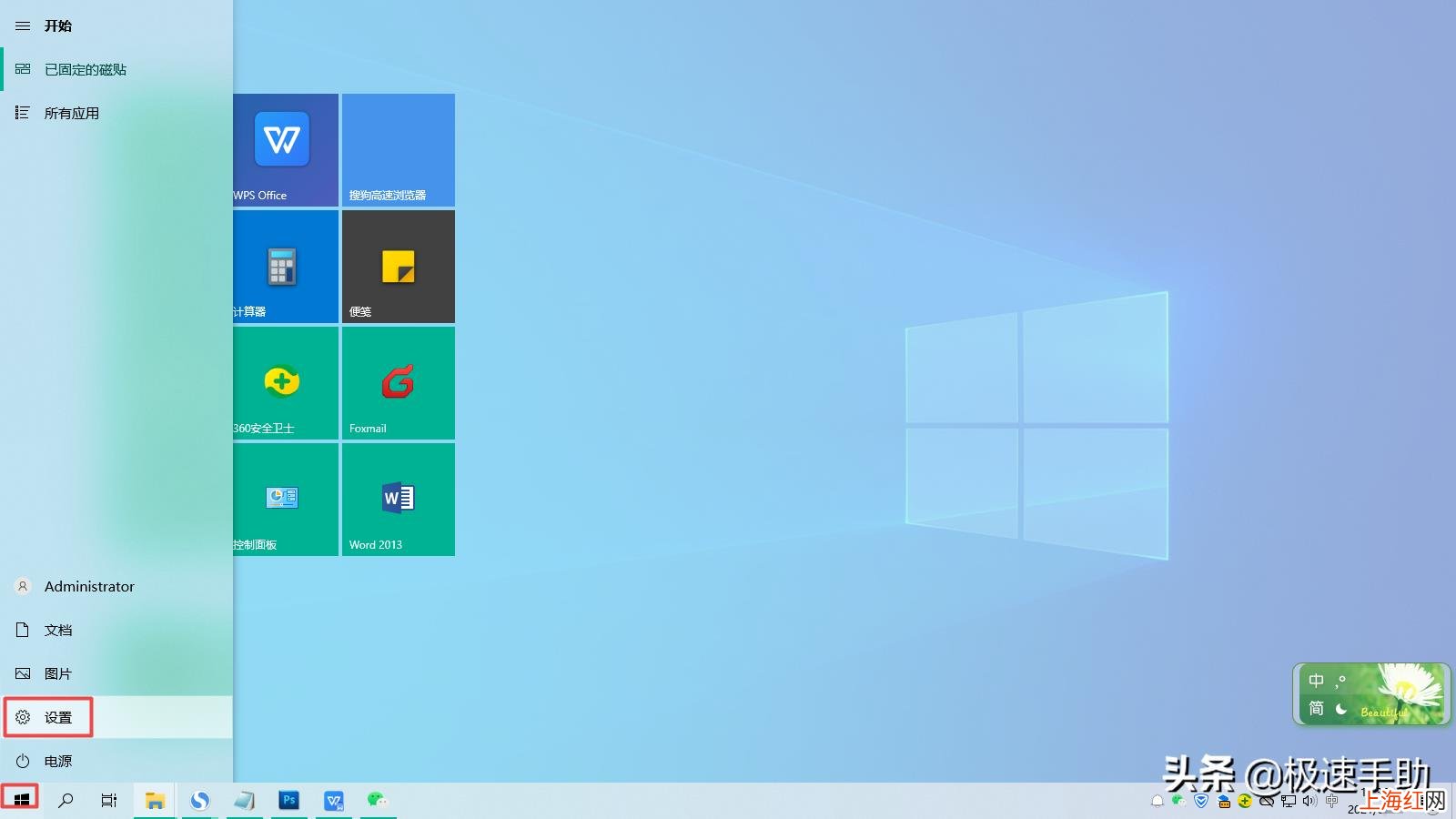The width and height of the screenshot is (1456, 819).
Task: Toggle 简 simplified mode on IME bar
Action: click(1316, 708)
